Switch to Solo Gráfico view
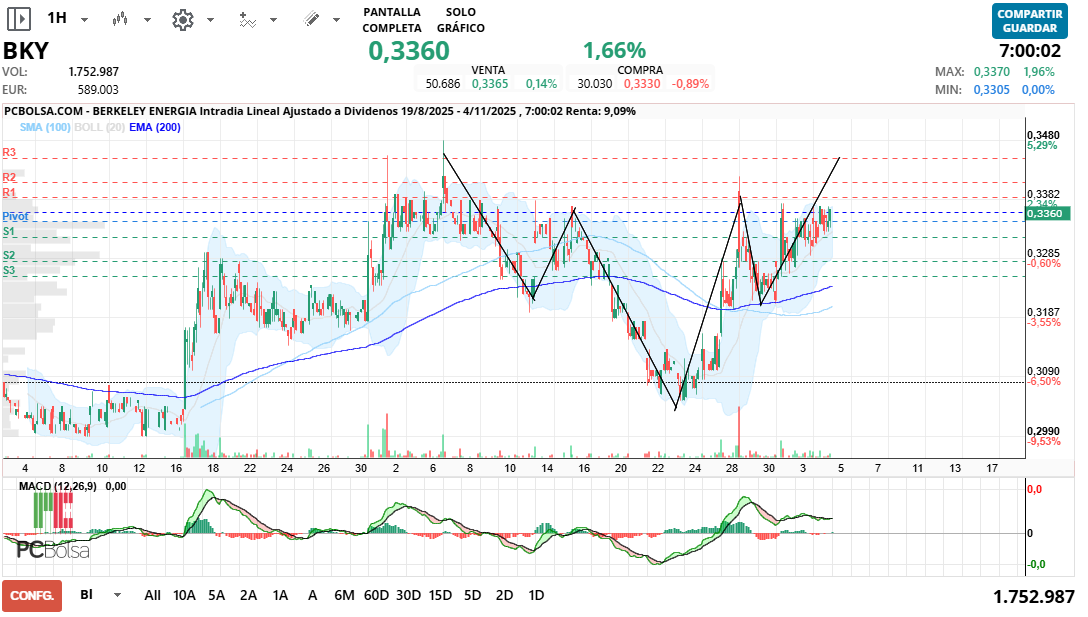 tap(460, 19)
